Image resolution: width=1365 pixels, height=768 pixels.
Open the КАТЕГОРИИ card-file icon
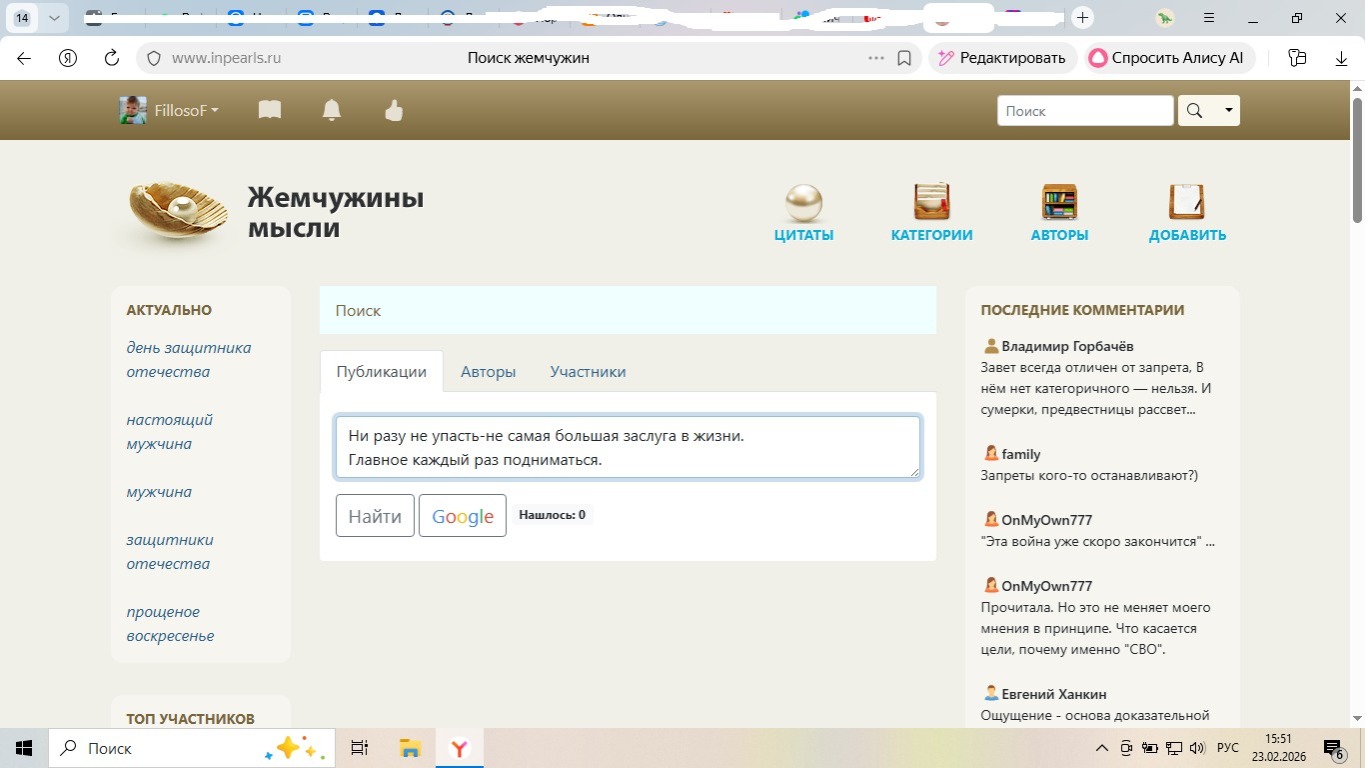(x=930, y=200)
